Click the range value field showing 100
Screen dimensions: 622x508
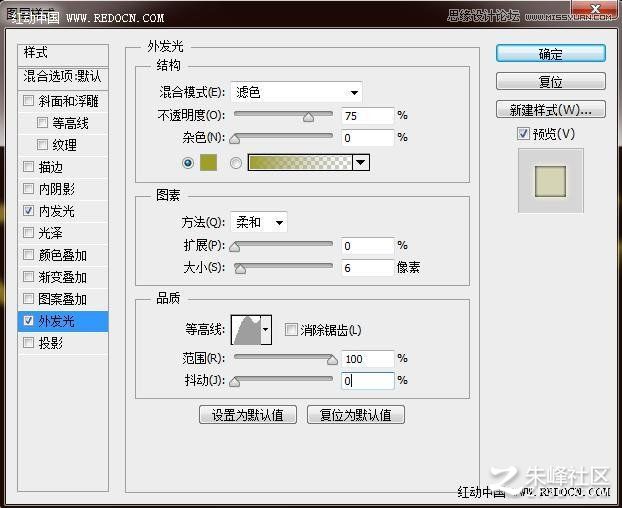point(368,359)
